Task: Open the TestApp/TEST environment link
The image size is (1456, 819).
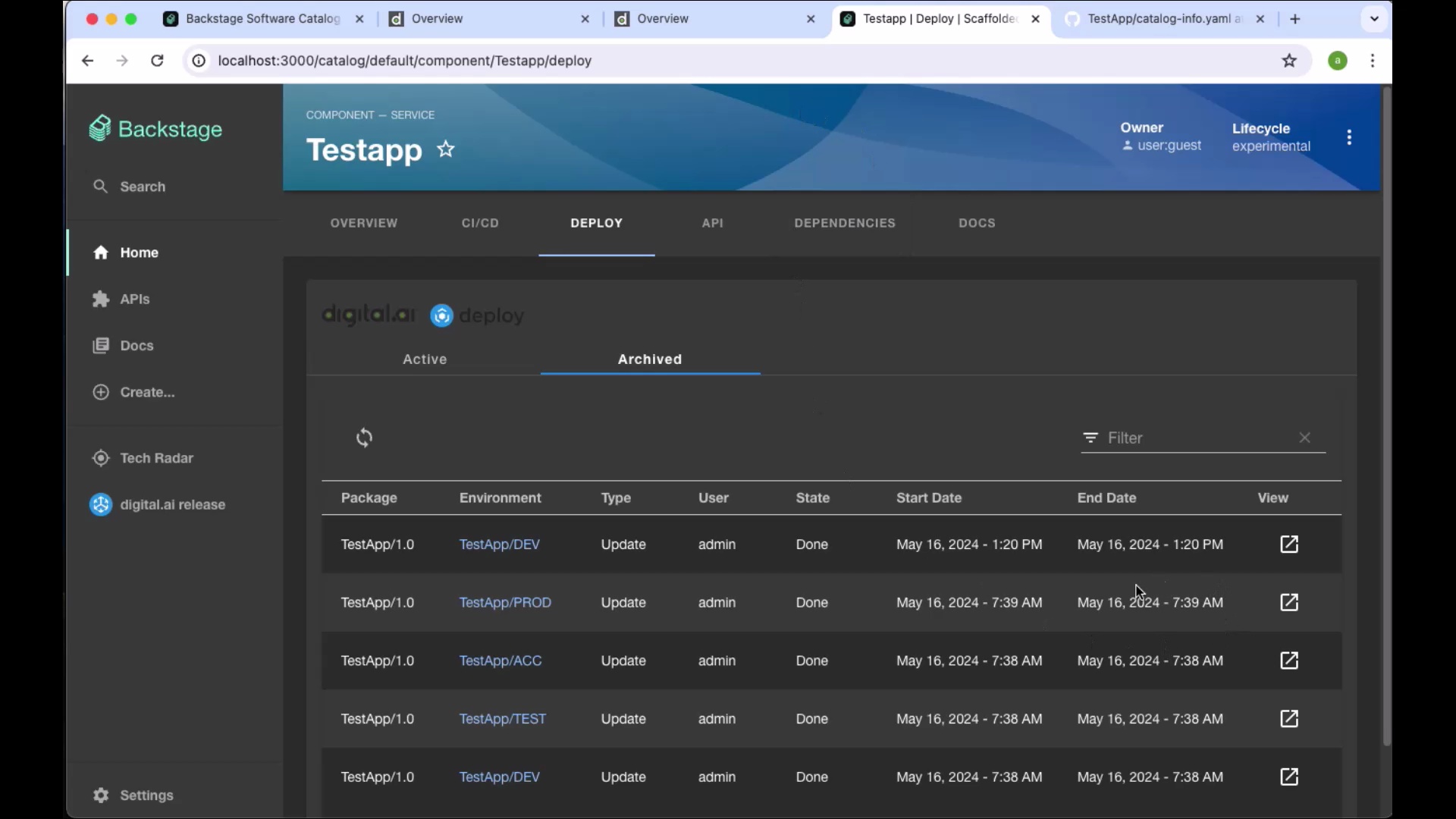Action: pos(502,719)
